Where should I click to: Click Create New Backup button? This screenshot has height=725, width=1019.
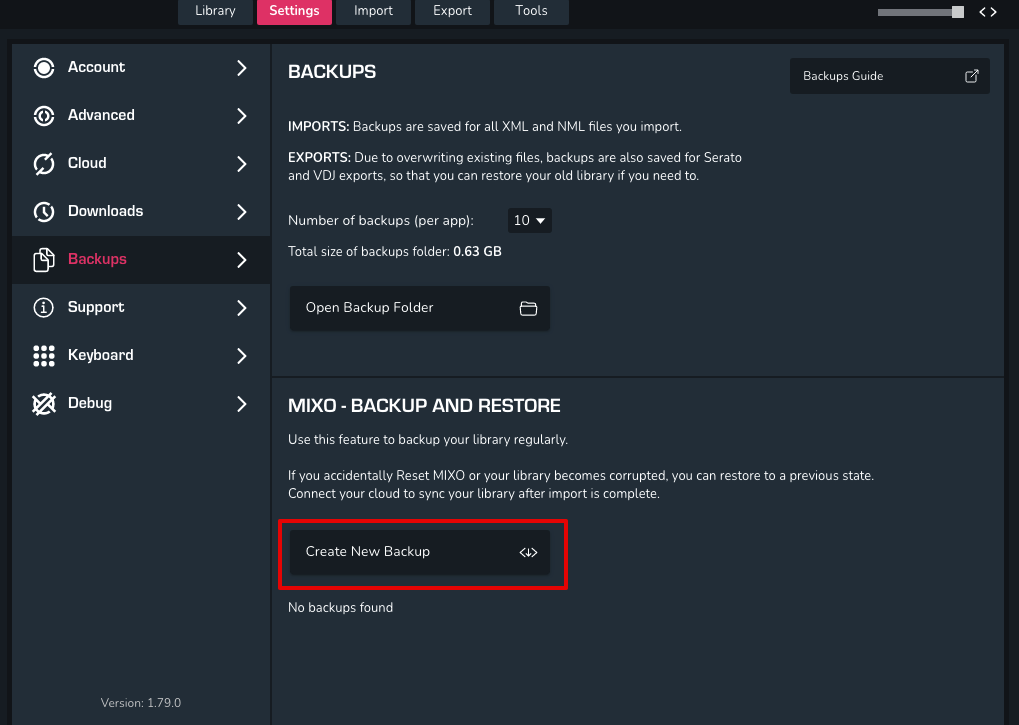coord(420,552)
